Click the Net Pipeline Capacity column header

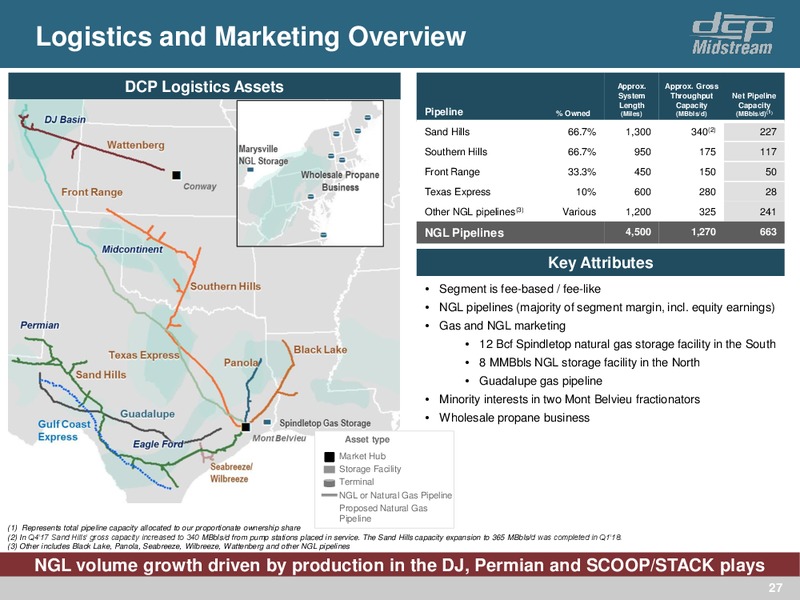pyautogui.click(x=754, y=105)
